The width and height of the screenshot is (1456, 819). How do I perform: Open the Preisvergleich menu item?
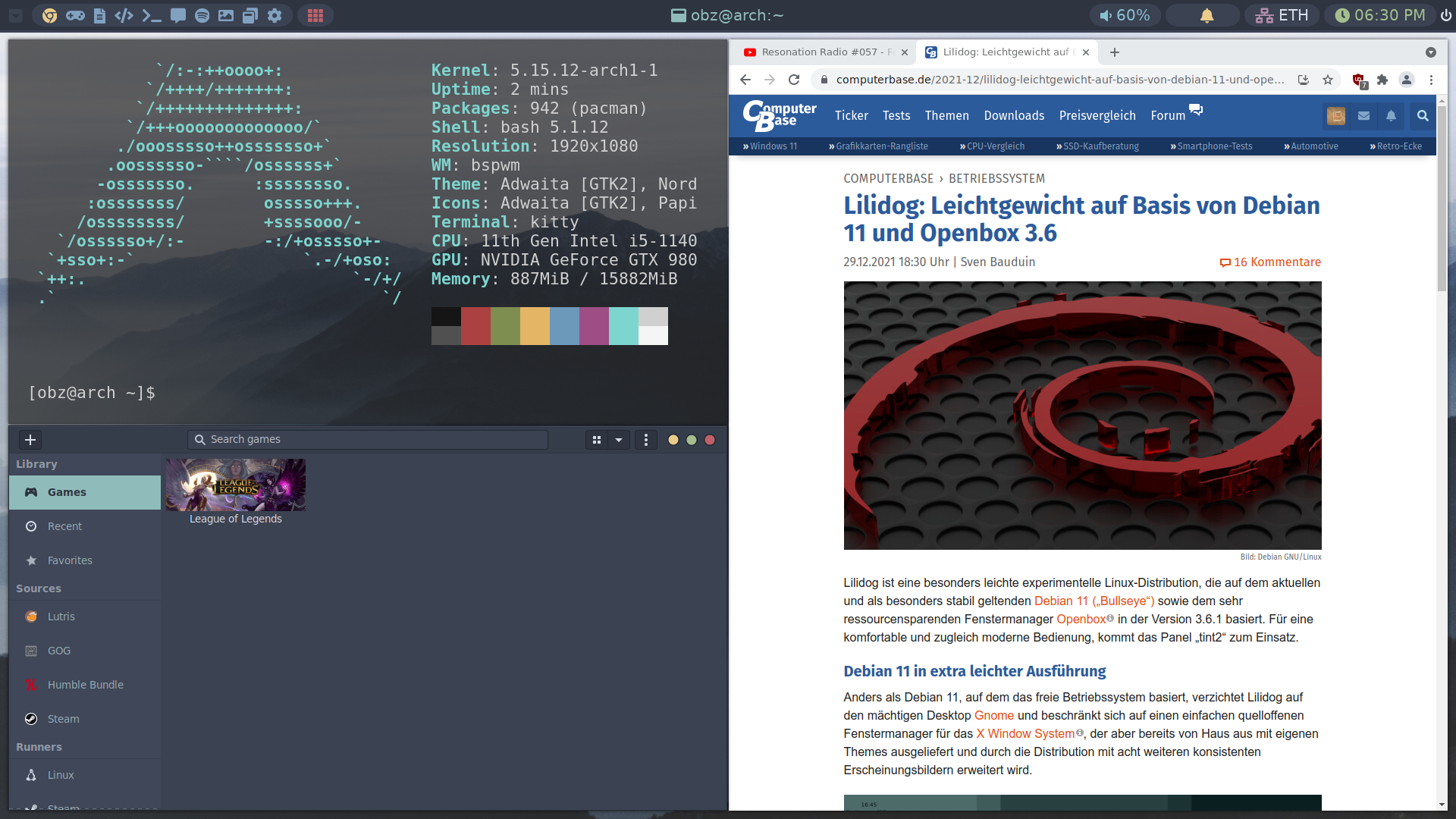(1097, 115)
